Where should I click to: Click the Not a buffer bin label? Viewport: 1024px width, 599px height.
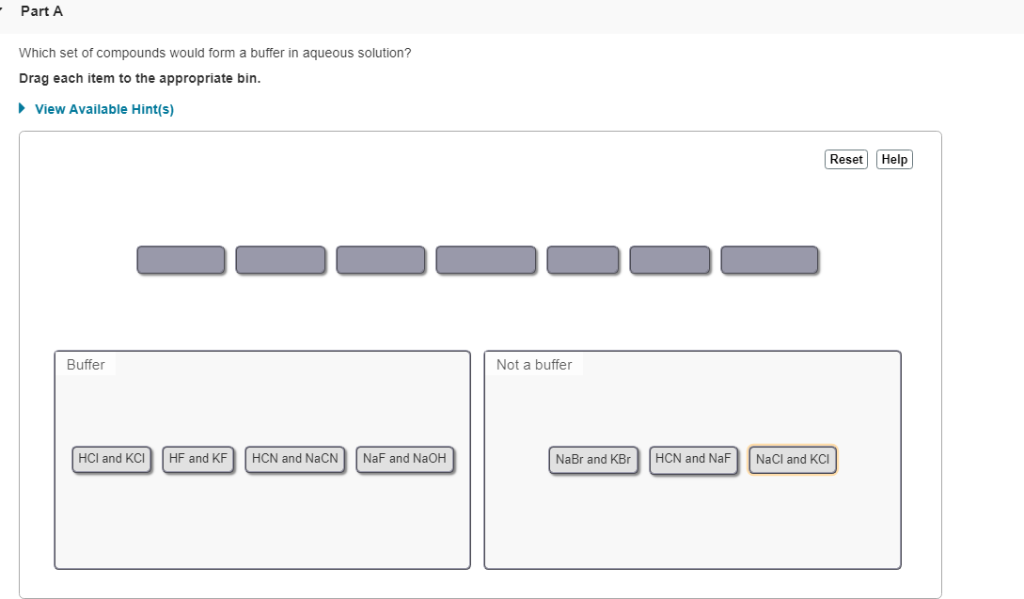tap(534, 364)
